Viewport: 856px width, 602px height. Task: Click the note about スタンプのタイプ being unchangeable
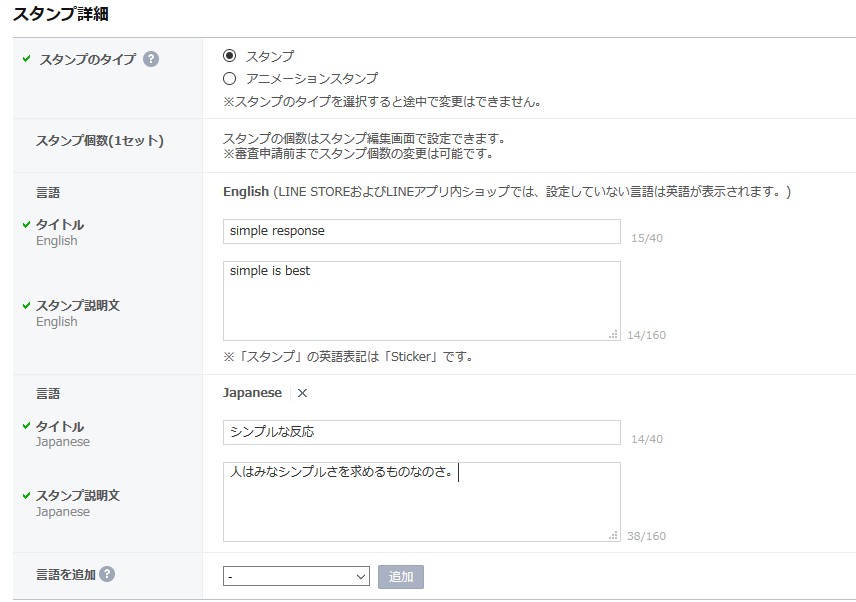[382, 102]
